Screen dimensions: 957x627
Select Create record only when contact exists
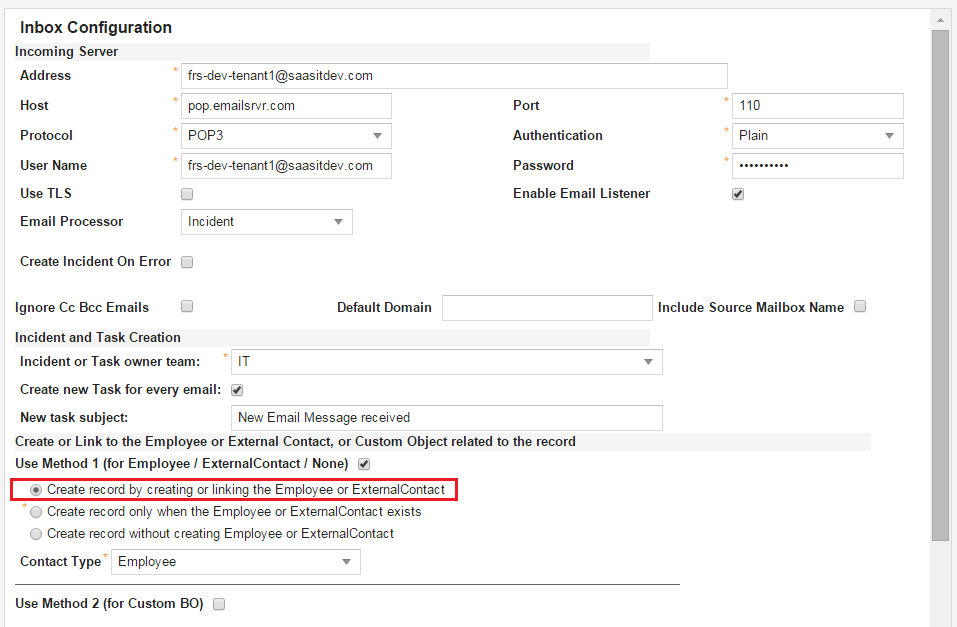pyautogui.click(x=37, y=512)
